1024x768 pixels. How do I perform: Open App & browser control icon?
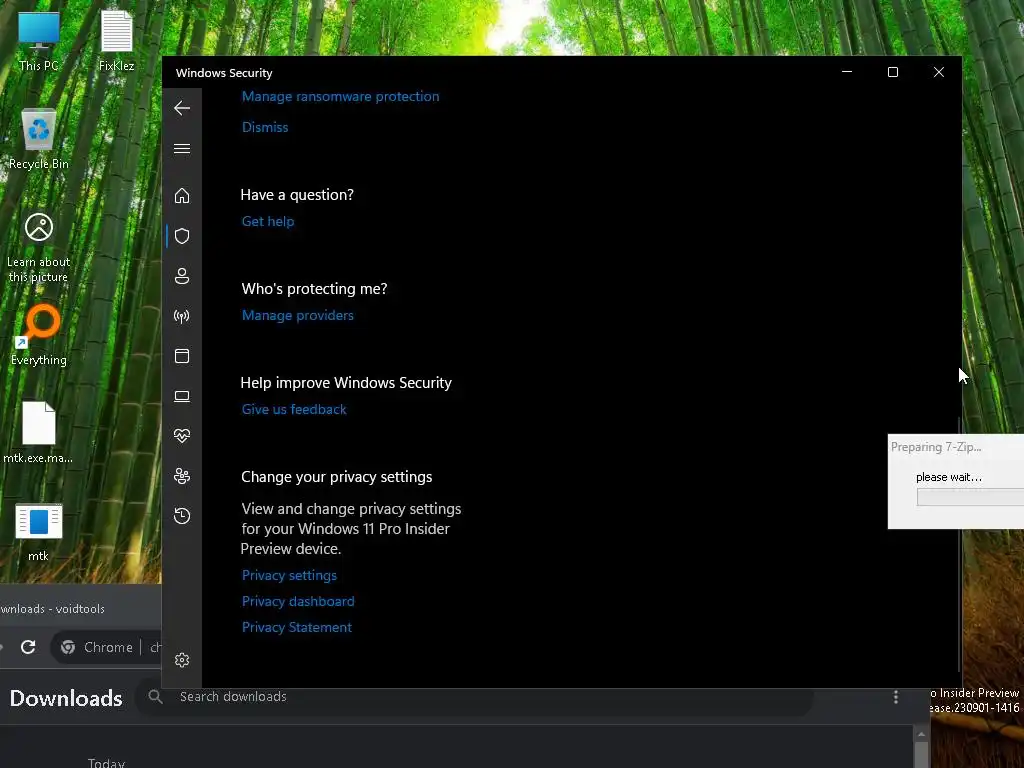pos(182,356)
